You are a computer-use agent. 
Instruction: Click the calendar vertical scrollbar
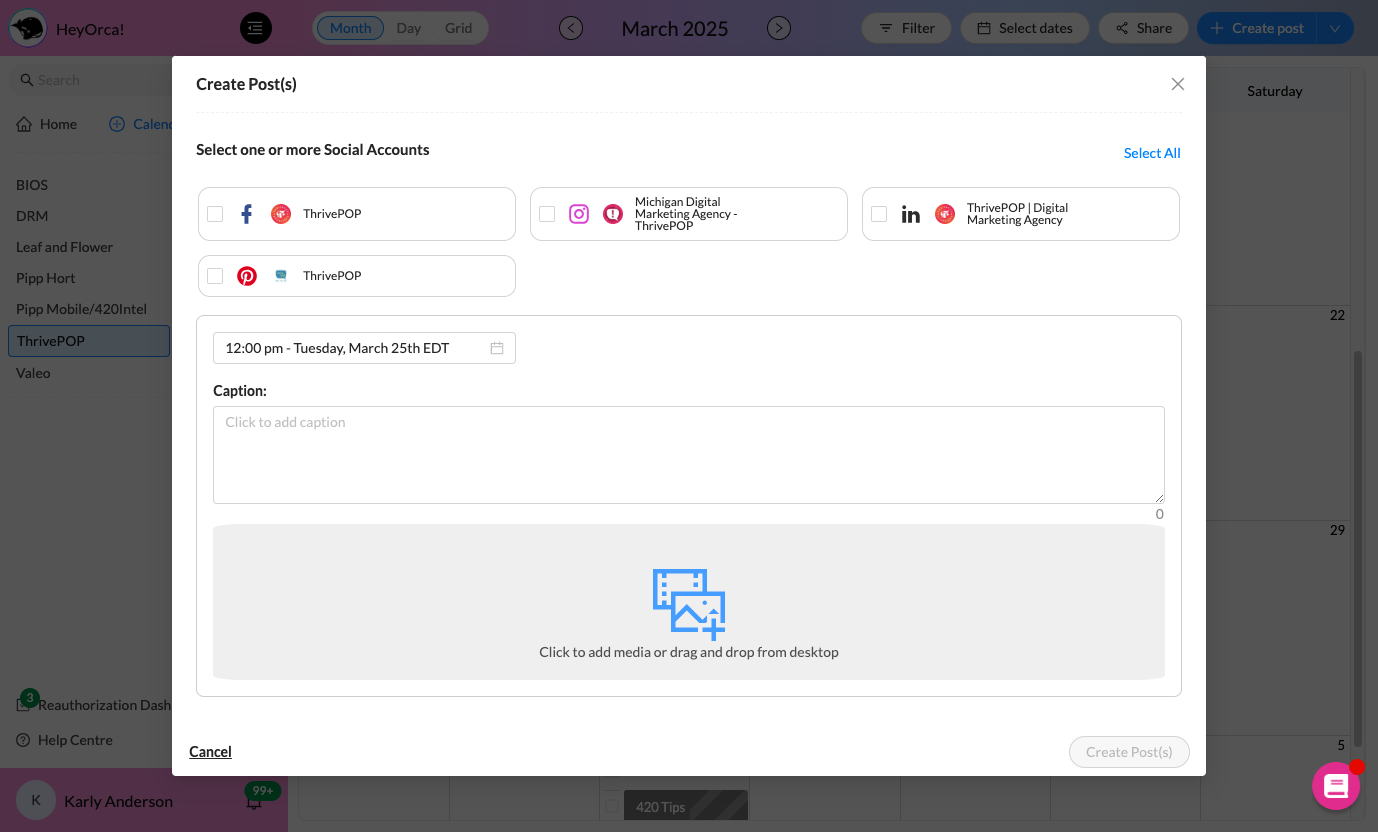point(1357,548)
